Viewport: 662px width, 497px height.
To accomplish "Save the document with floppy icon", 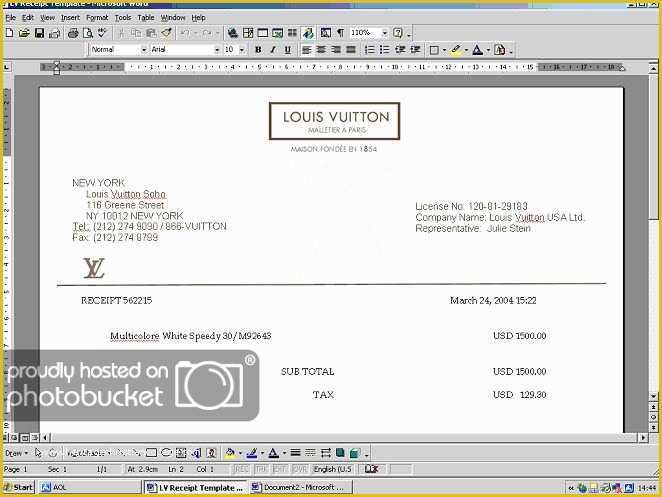I will click(x=39, y=33).
